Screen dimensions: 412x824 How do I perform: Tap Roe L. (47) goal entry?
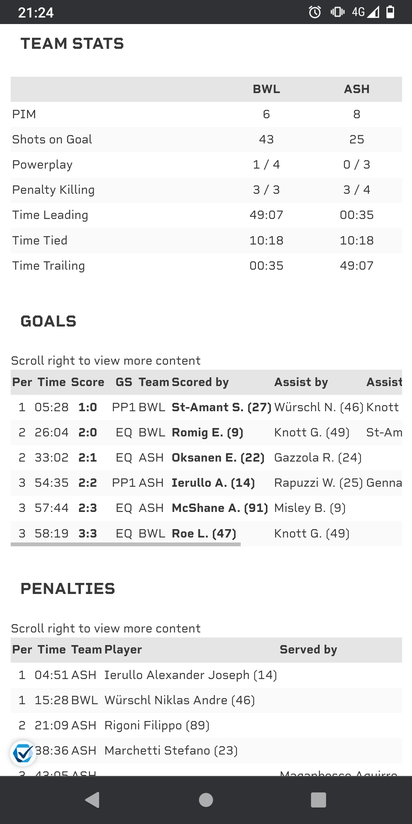point(204,533)
